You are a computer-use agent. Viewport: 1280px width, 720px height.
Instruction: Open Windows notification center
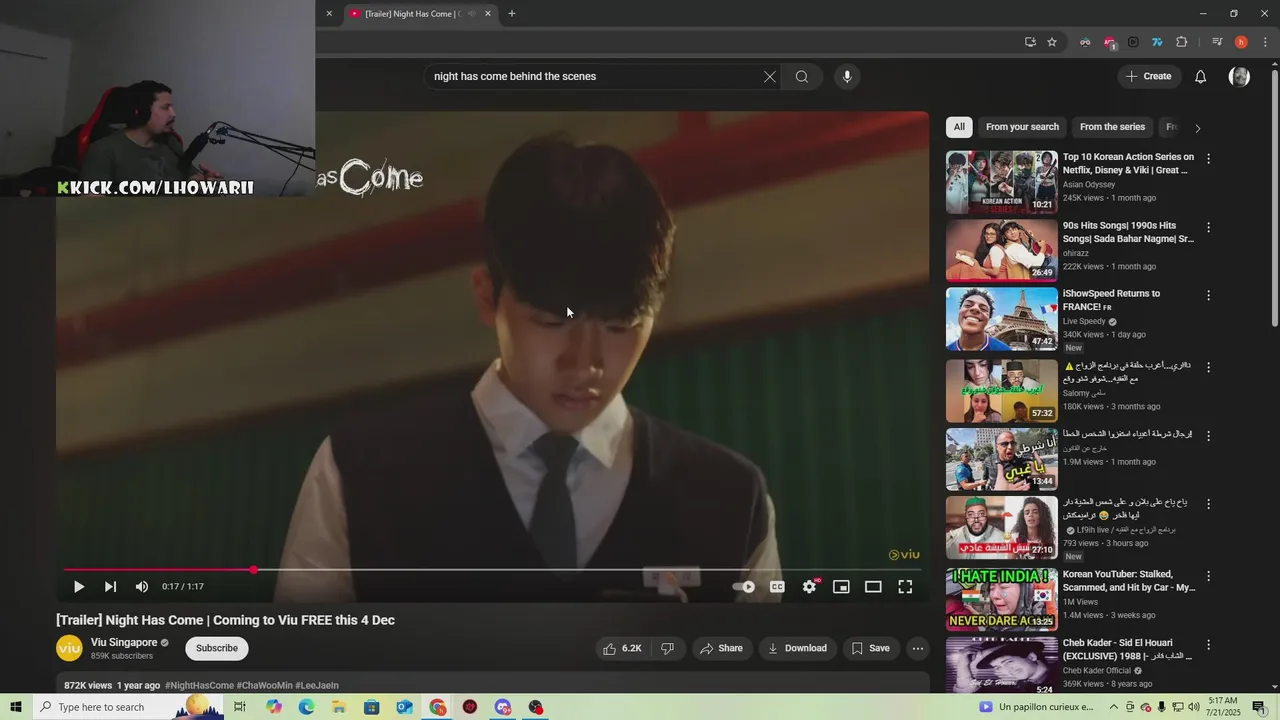(1259, 707)
